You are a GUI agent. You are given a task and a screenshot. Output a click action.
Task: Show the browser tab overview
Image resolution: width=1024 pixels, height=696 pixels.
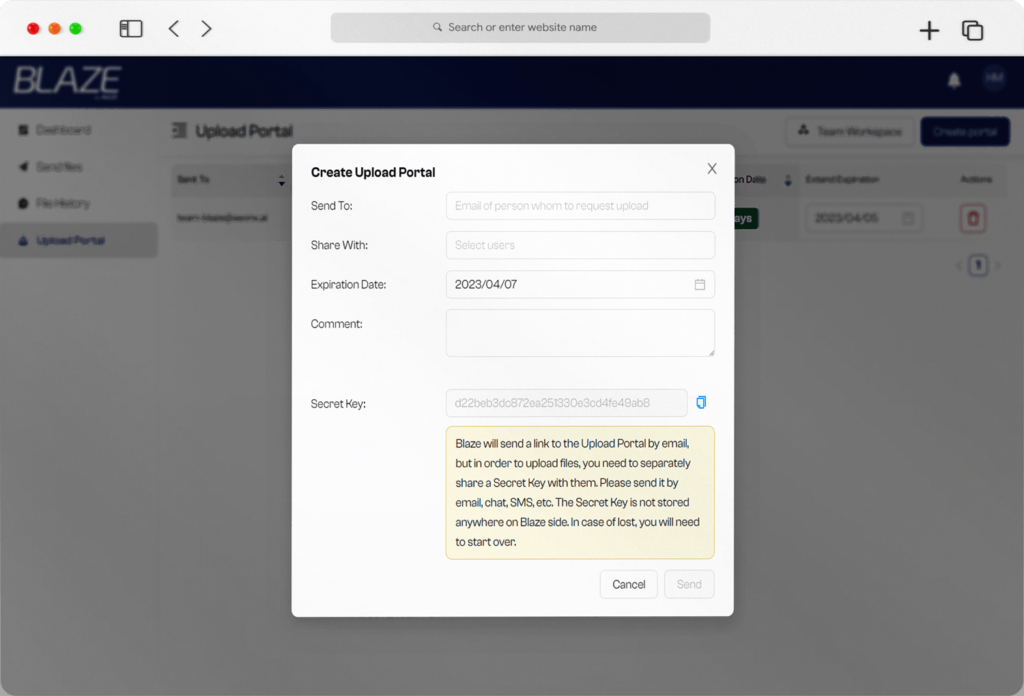(x=972, y=31)
